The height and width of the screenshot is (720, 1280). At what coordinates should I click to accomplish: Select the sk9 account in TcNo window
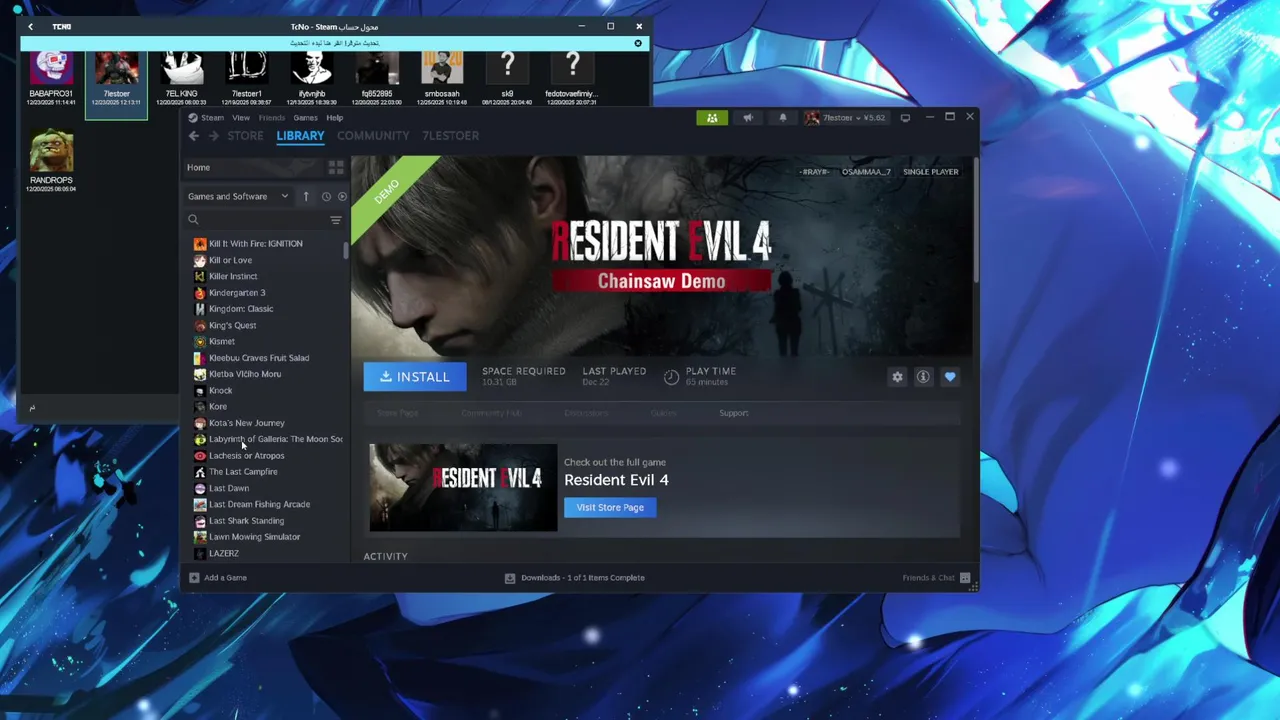coord(507,80)
